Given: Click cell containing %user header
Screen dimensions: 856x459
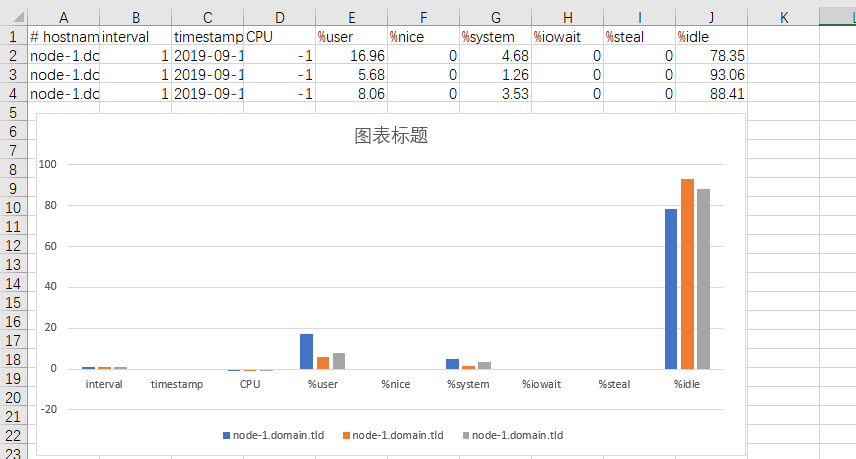Looking at the screenshot, I should pyautogui.click(x=352, y=37).
